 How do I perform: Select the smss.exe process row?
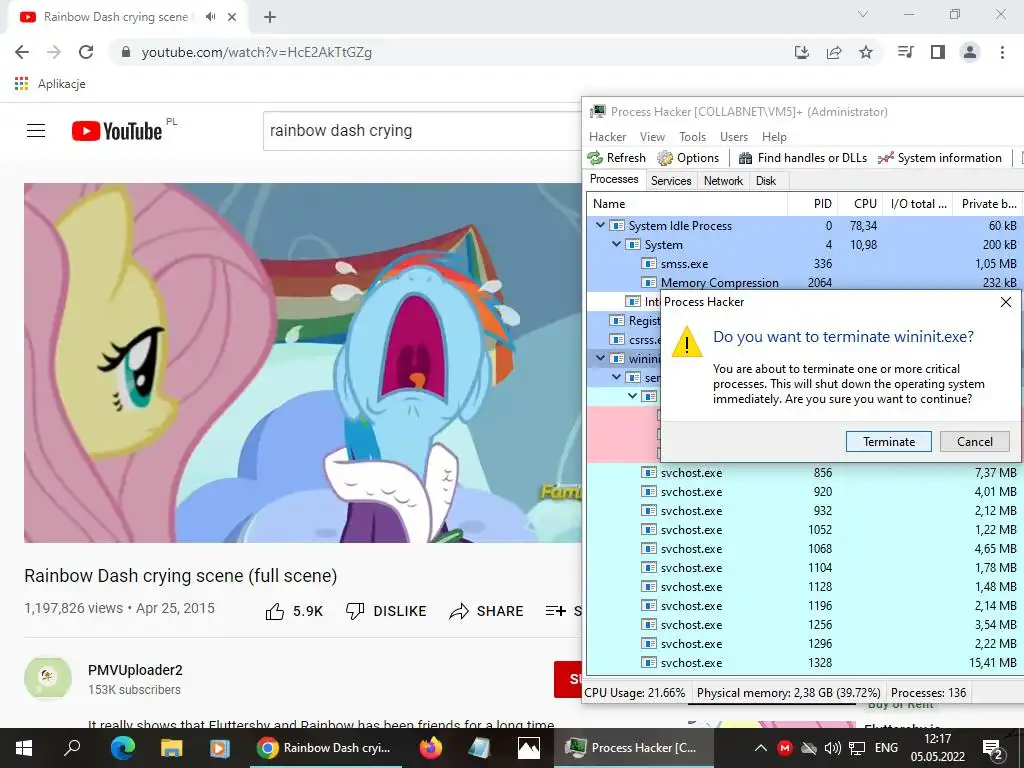click(x=805, y=263)
